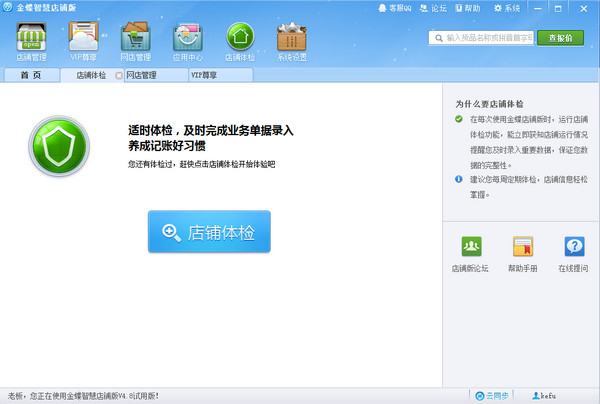Click the green 查报价 button

561,38
